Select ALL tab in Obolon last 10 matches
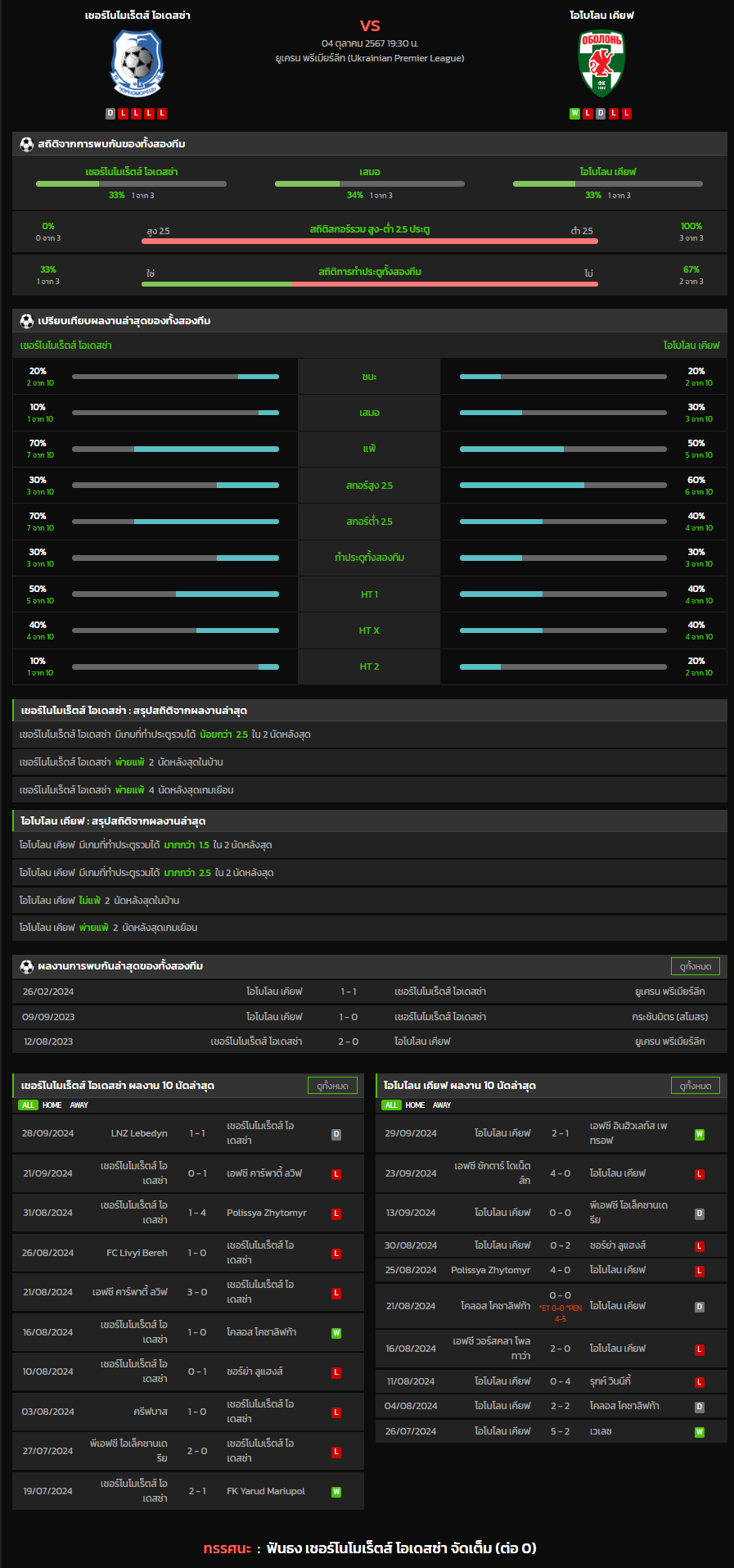 392,1105
